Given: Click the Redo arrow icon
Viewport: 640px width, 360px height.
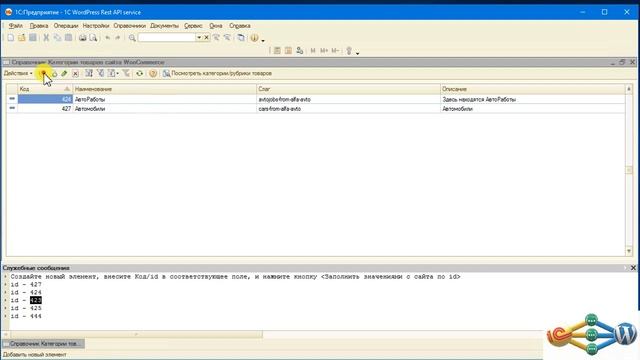Looking at the screenshot, I should (x=118, y=38).
